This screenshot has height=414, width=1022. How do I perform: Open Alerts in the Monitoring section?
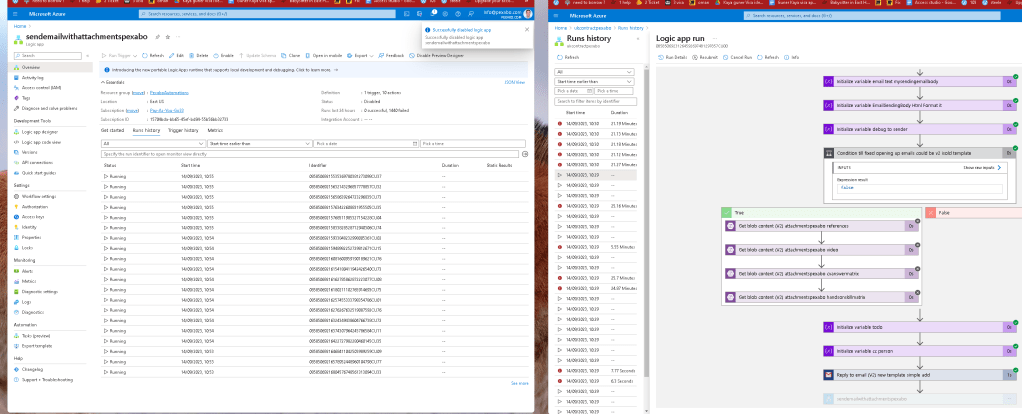pos(27,271)
